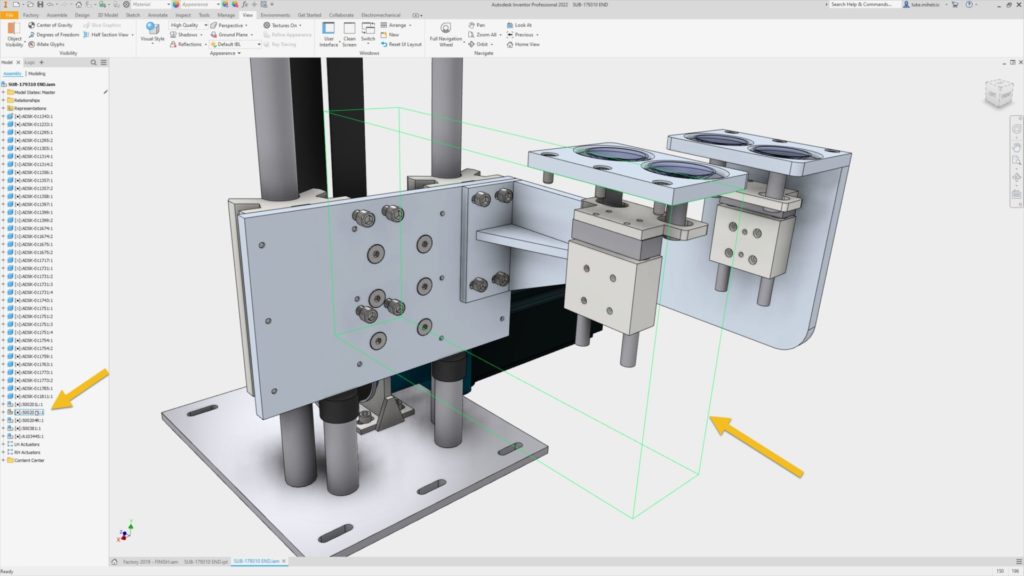Expand the Representations folder
Image resolution: width=1024 pixels, height=576 pixels.
click(x=3, y=108)
